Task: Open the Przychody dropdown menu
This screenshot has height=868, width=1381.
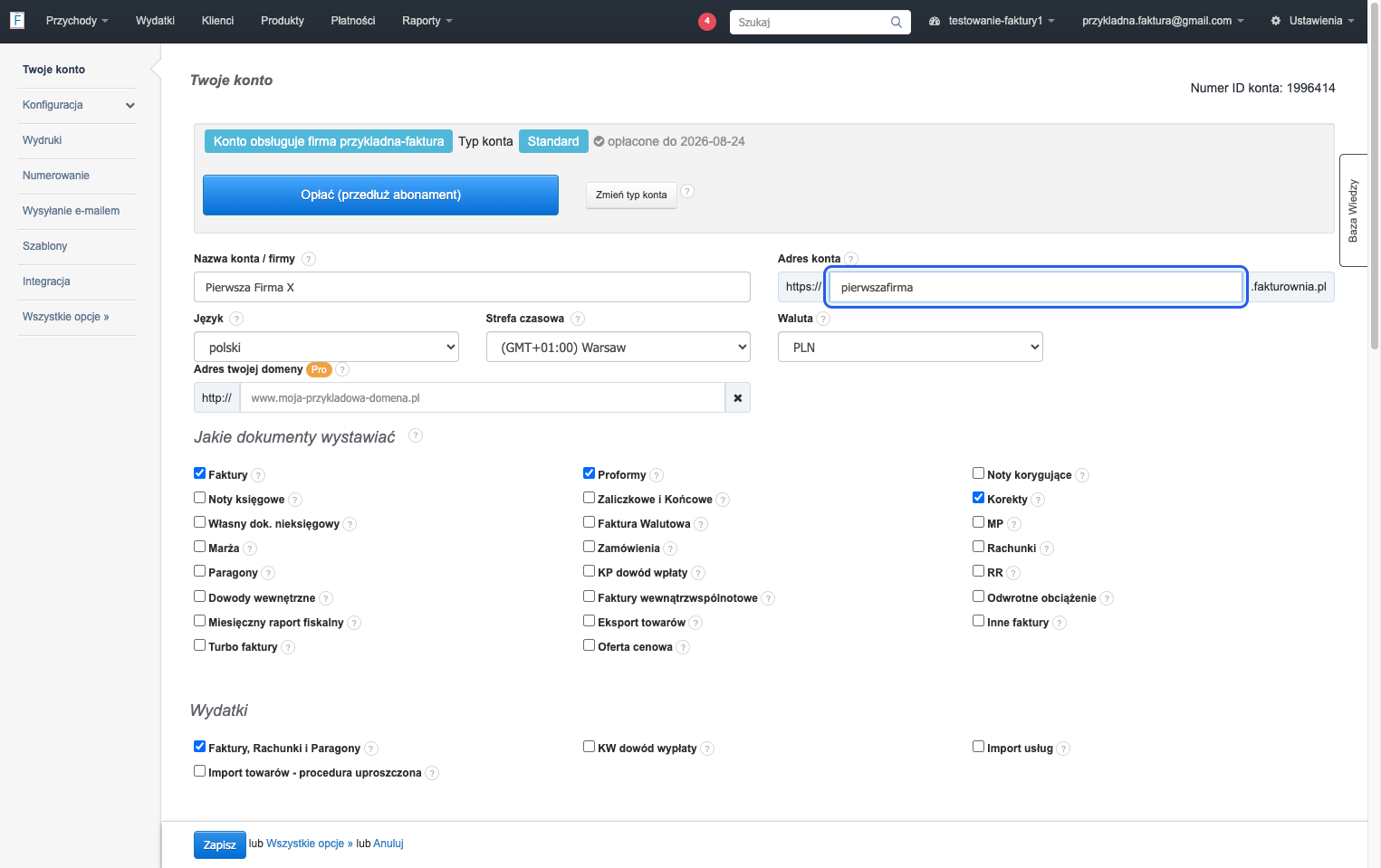Action: click(77, 21)
